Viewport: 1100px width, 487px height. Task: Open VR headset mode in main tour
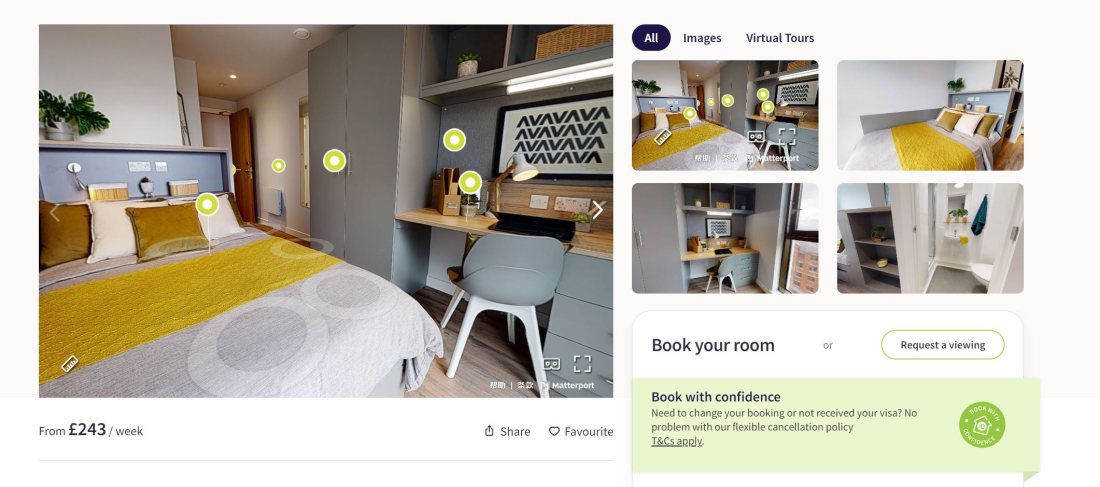coord(552,364)
